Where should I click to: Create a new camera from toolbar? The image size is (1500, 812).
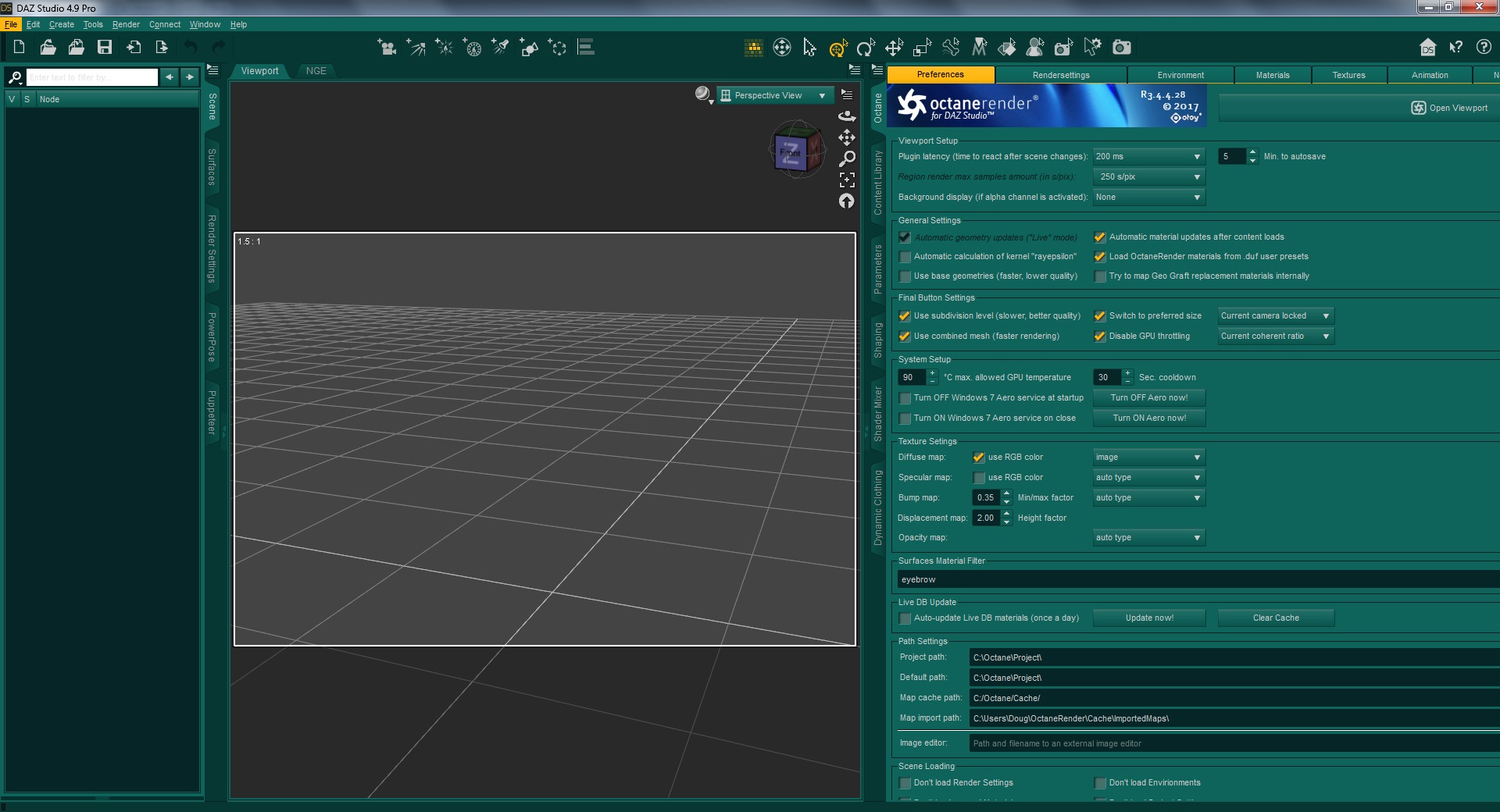coord(387,48)
